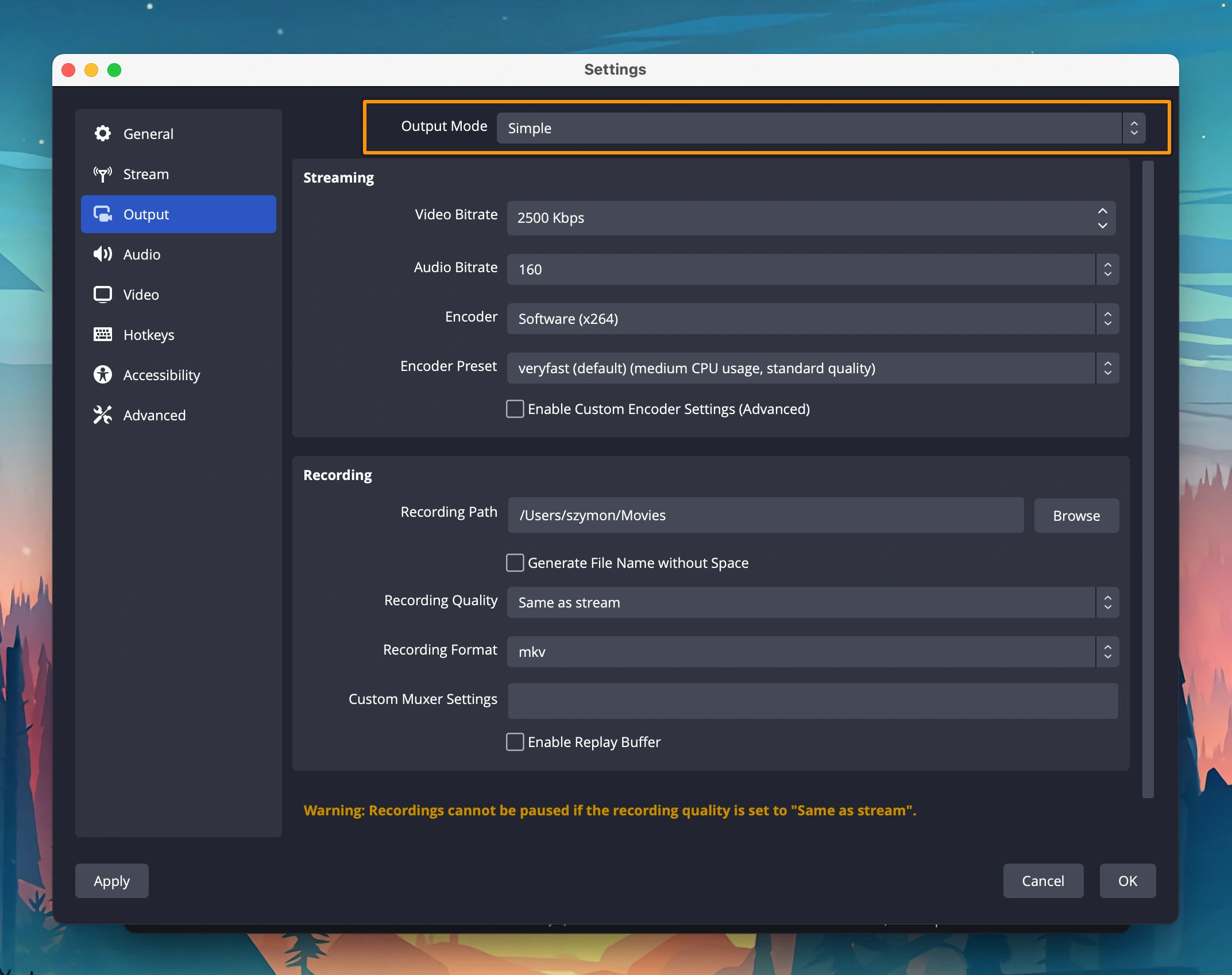Image resolution: width=1232 pixels, height=975 pixels.
Task: Enable Custom Encoder Settings checkbox
Action: [x=515, y=409]
